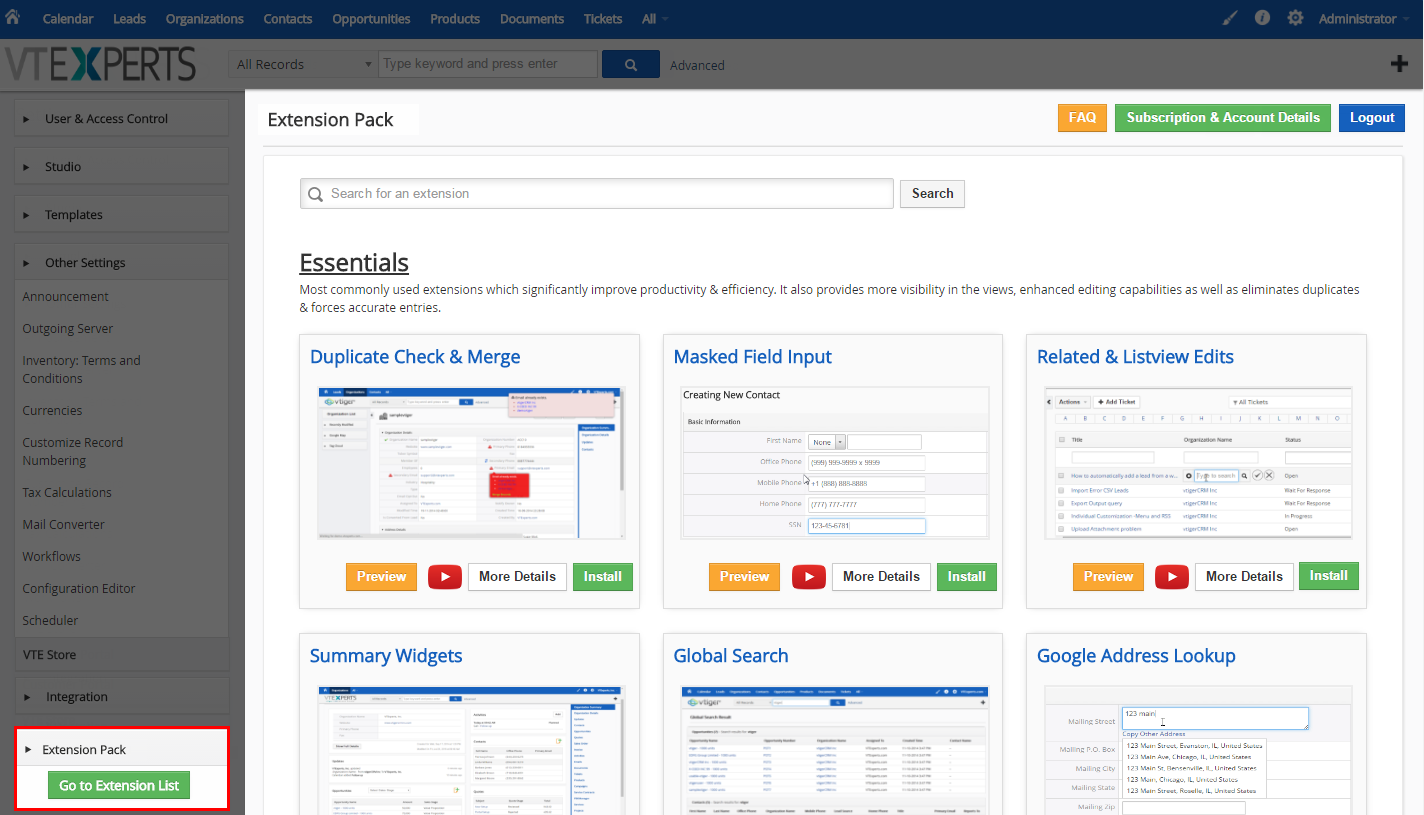Open Inventory: Terms and Conditions
The width and height of the screenshot is (1424, 815).
82,370
